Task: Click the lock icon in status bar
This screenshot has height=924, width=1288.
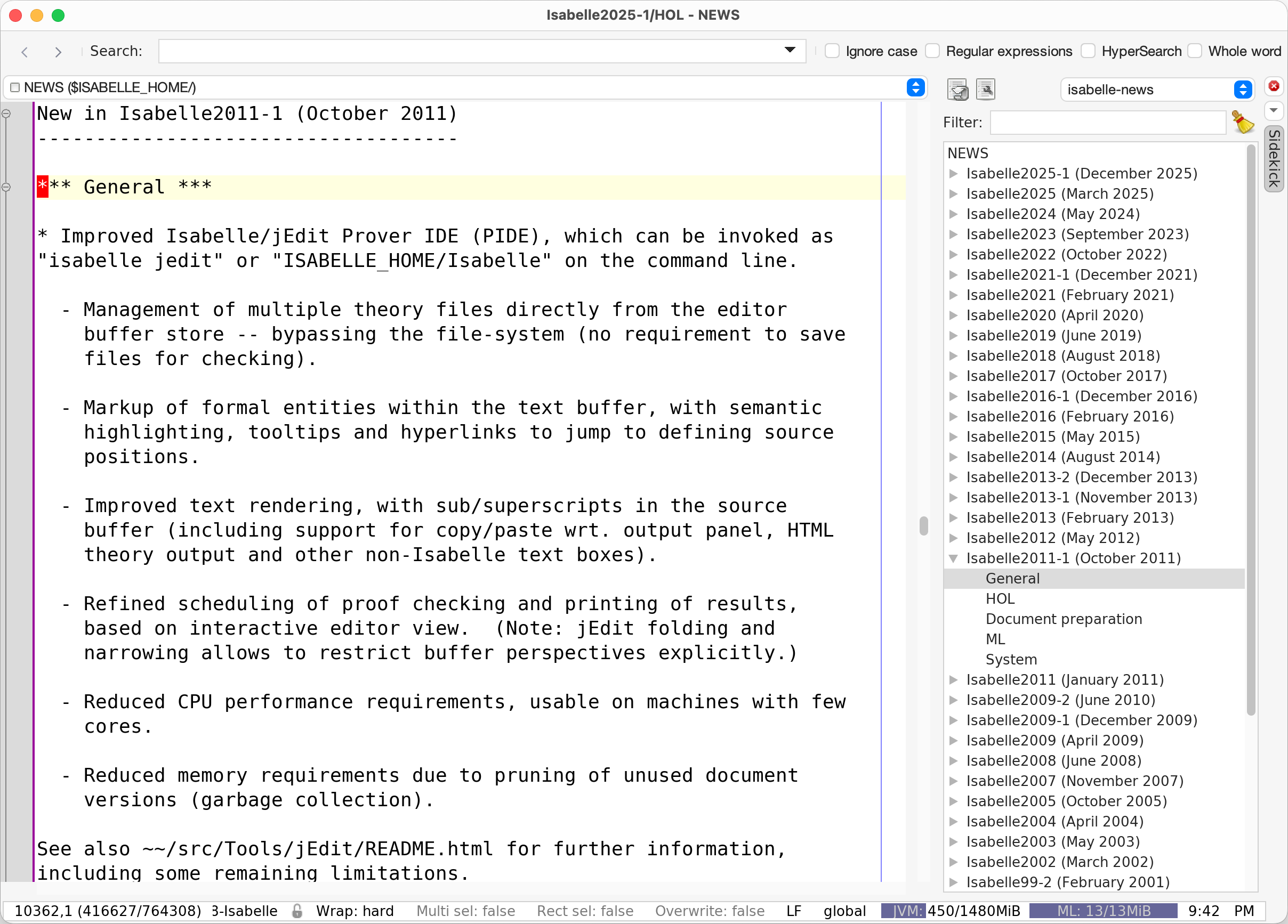Action: click(297, 911)
